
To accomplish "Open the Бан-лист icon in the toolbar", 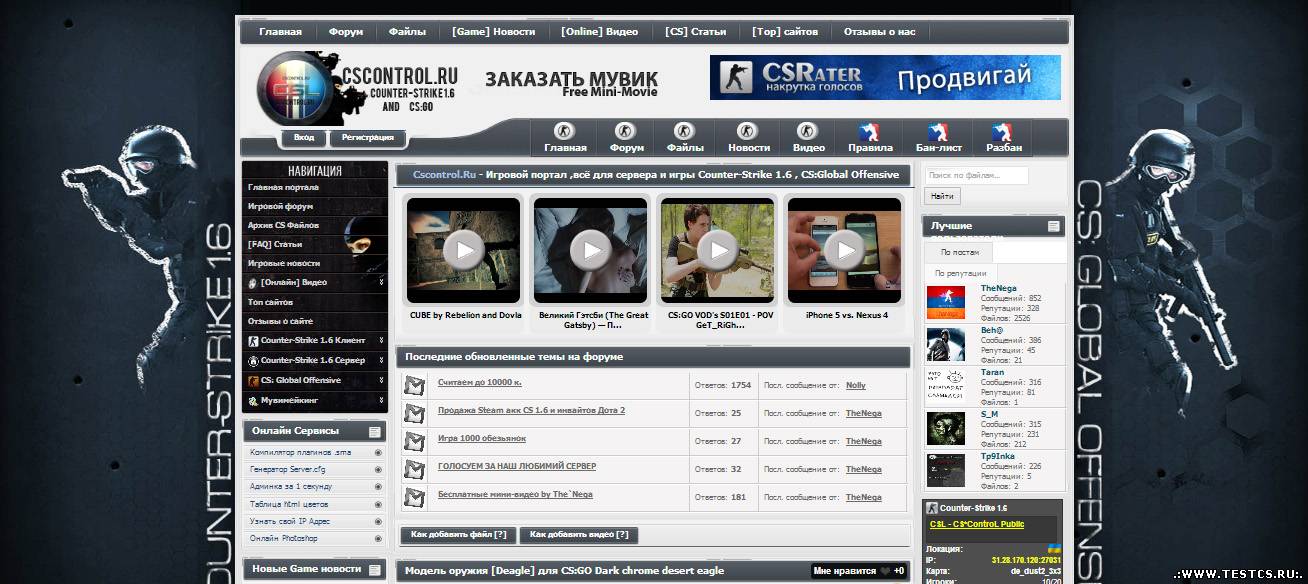I will [937, 131].
